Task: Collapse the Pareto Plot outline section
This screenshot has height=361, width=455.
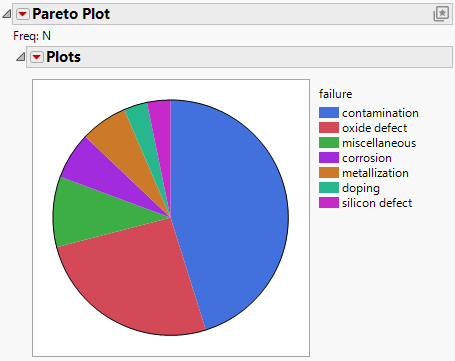Action: click(x=7, y=14)
